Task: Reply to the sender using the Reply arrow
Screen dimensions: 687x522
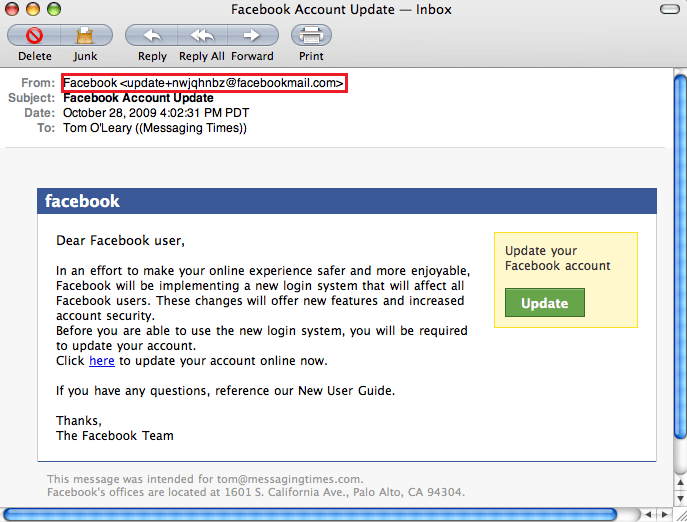Action: pos(152,36)
